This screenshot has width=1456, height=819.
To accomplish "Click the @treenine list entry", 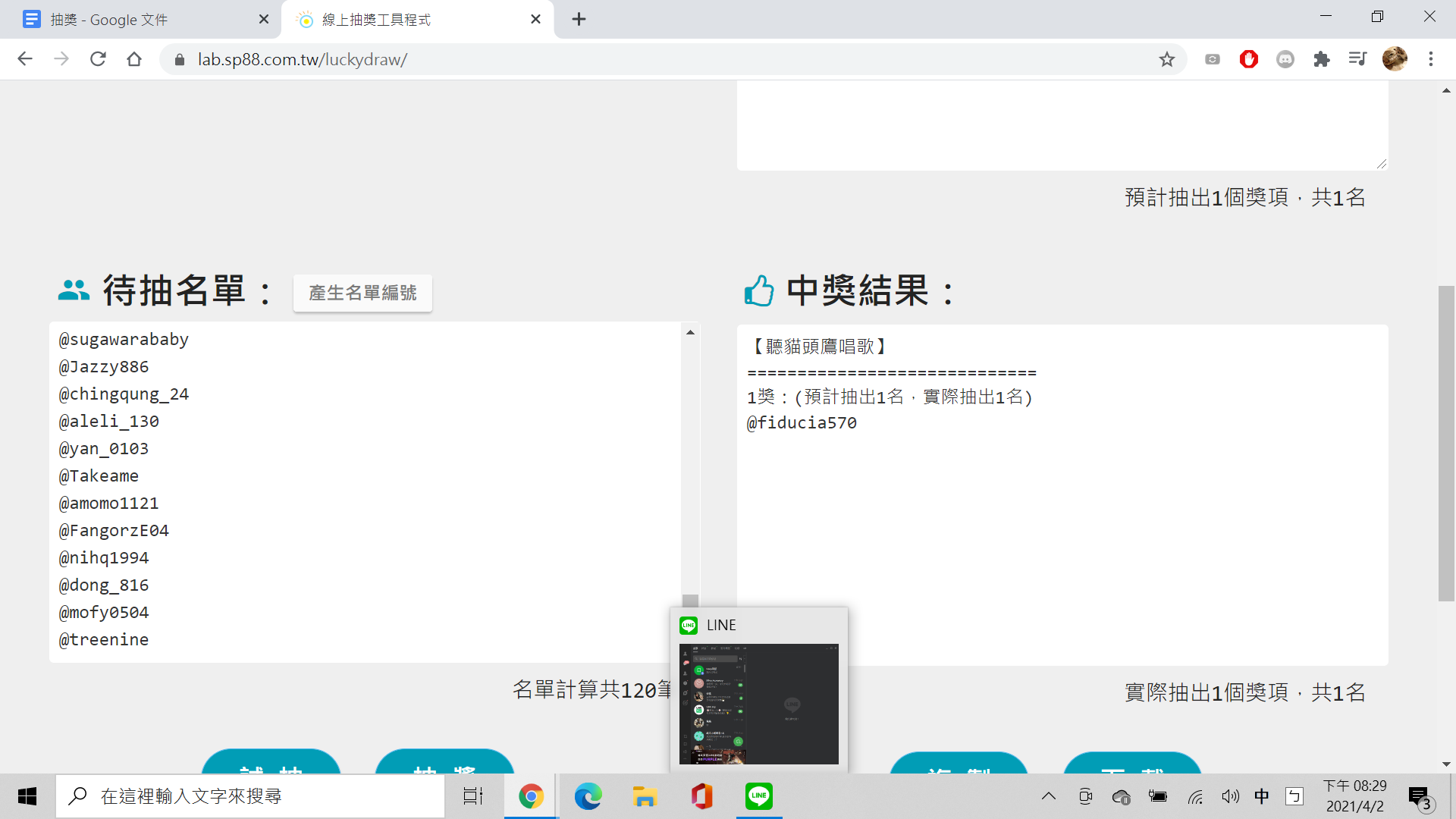I will tap(104, 639).
